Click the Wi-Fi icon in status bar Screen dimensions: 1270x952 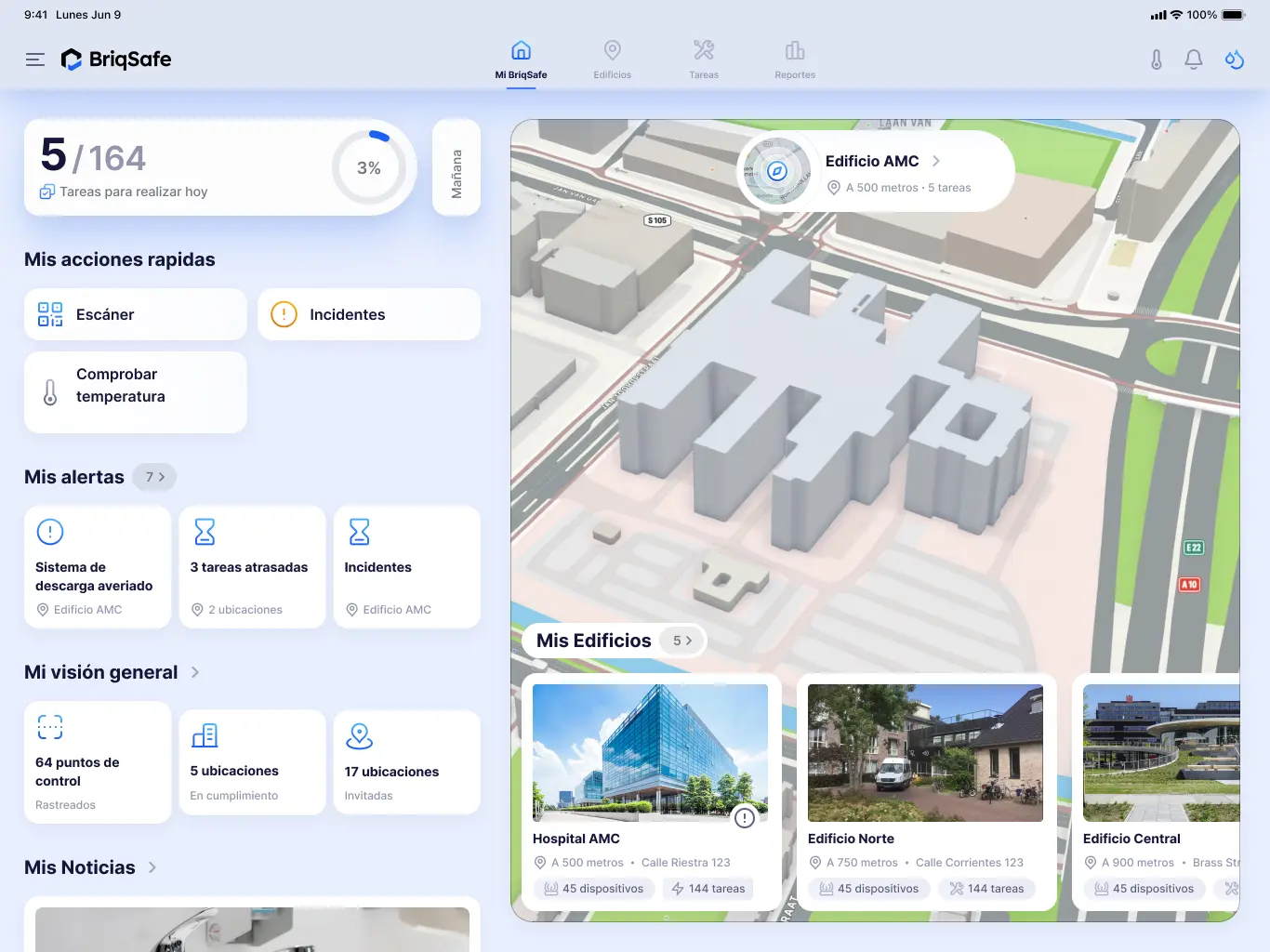click(x=1176, y=15)
